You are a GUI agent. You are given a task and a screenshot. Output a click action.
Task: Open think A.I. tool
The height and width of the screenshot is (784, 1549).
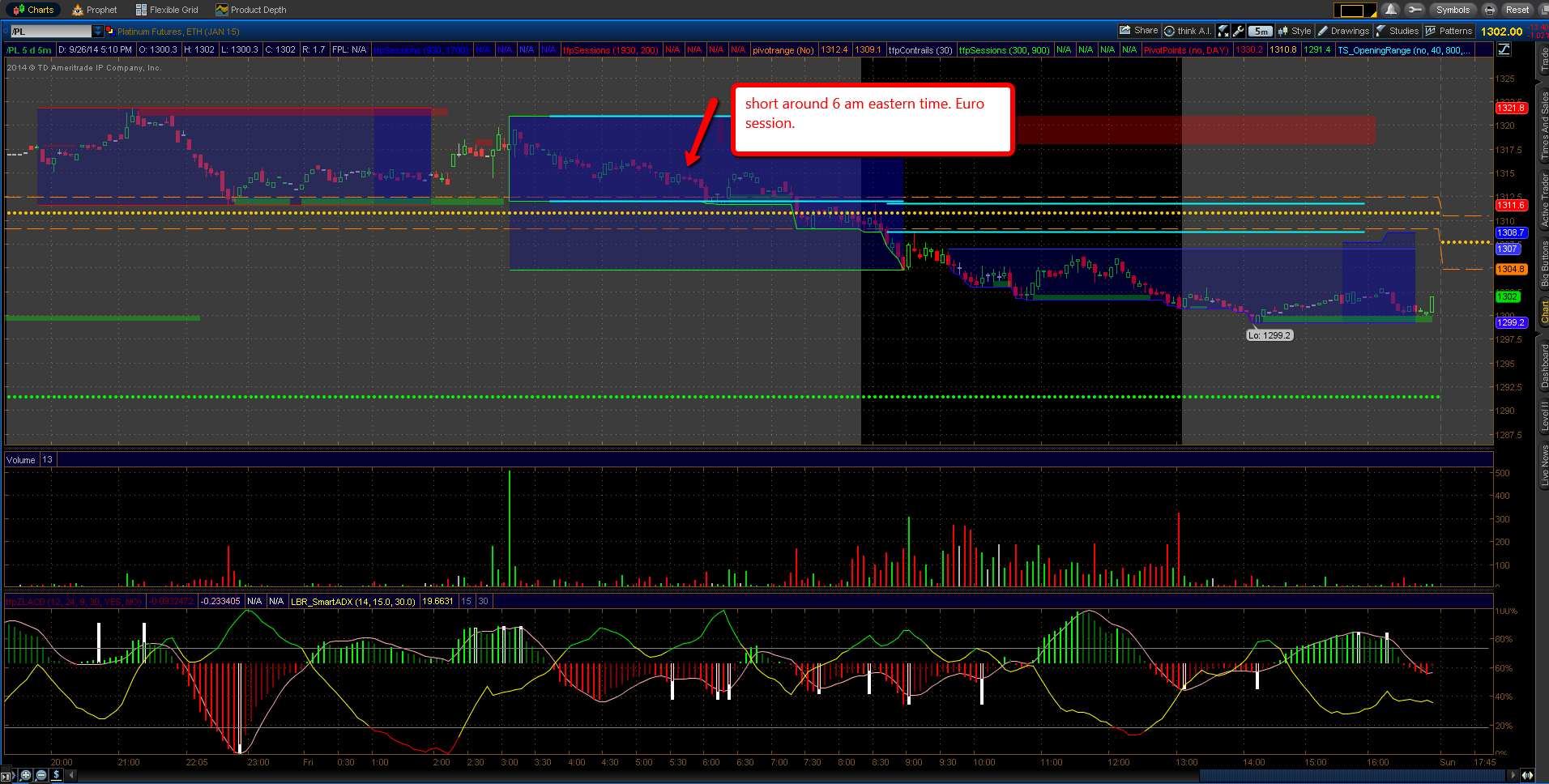tap(1188, 31)
